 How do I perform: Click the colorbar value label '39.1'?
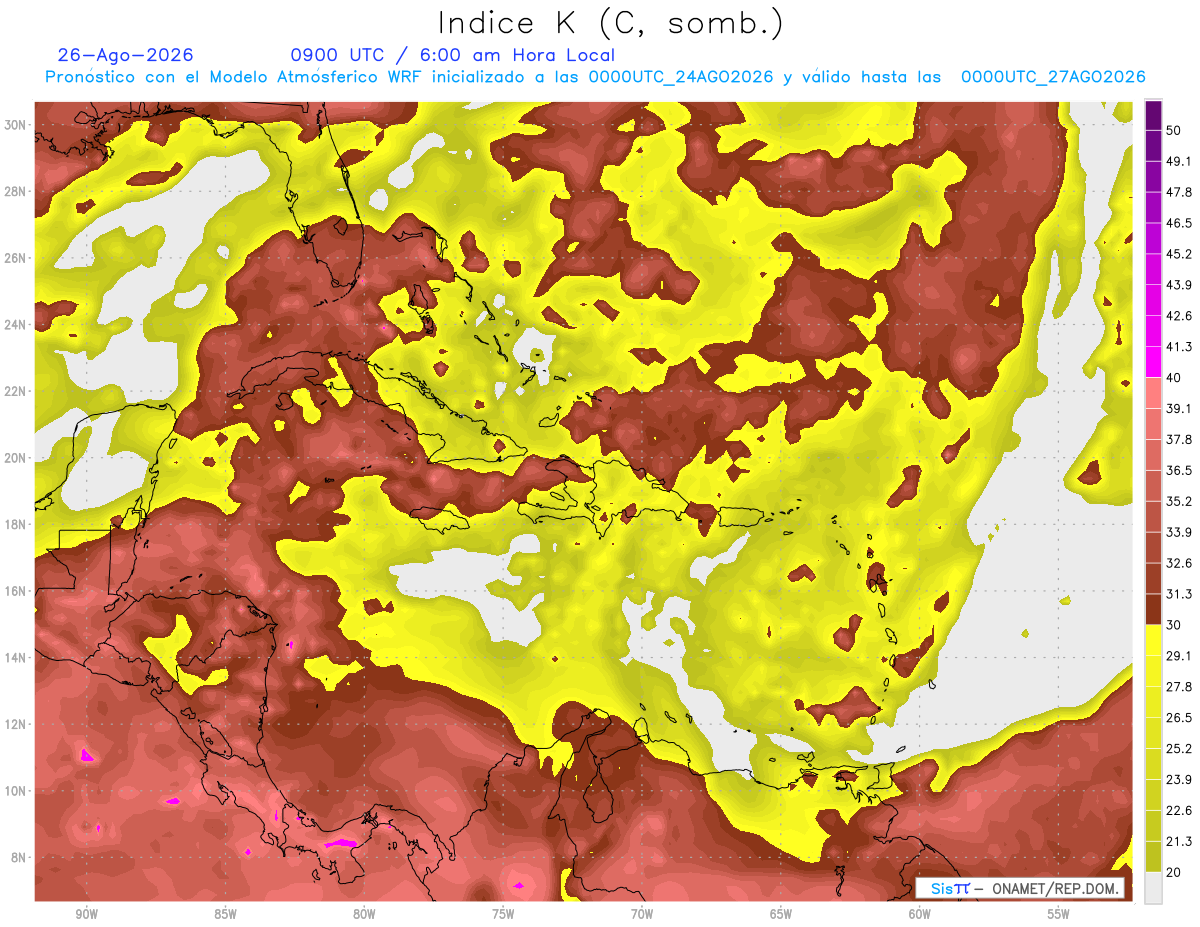coord(1179,408)
